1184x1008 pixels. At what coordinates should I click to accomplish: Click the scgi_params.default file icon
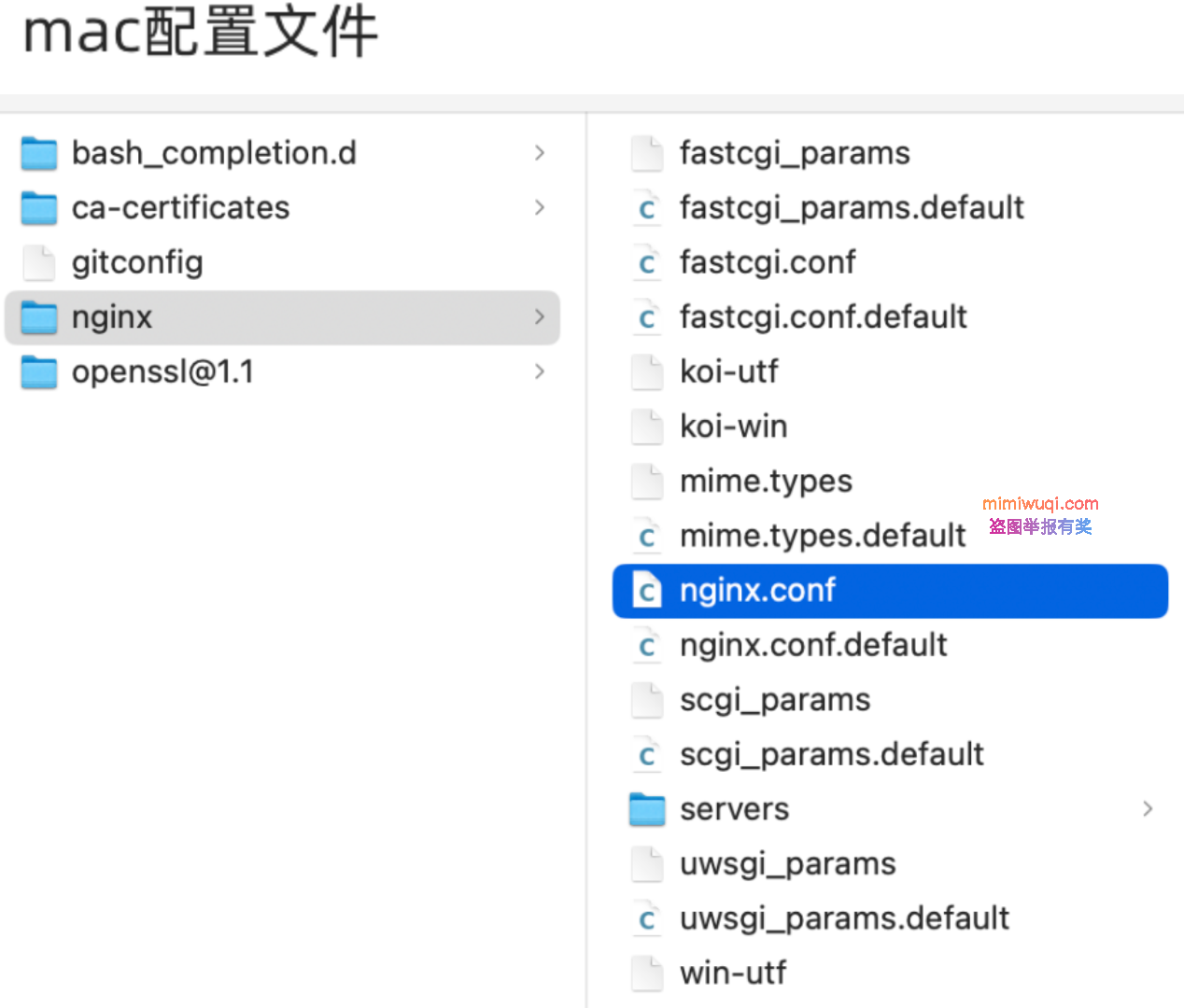[647, 755]
